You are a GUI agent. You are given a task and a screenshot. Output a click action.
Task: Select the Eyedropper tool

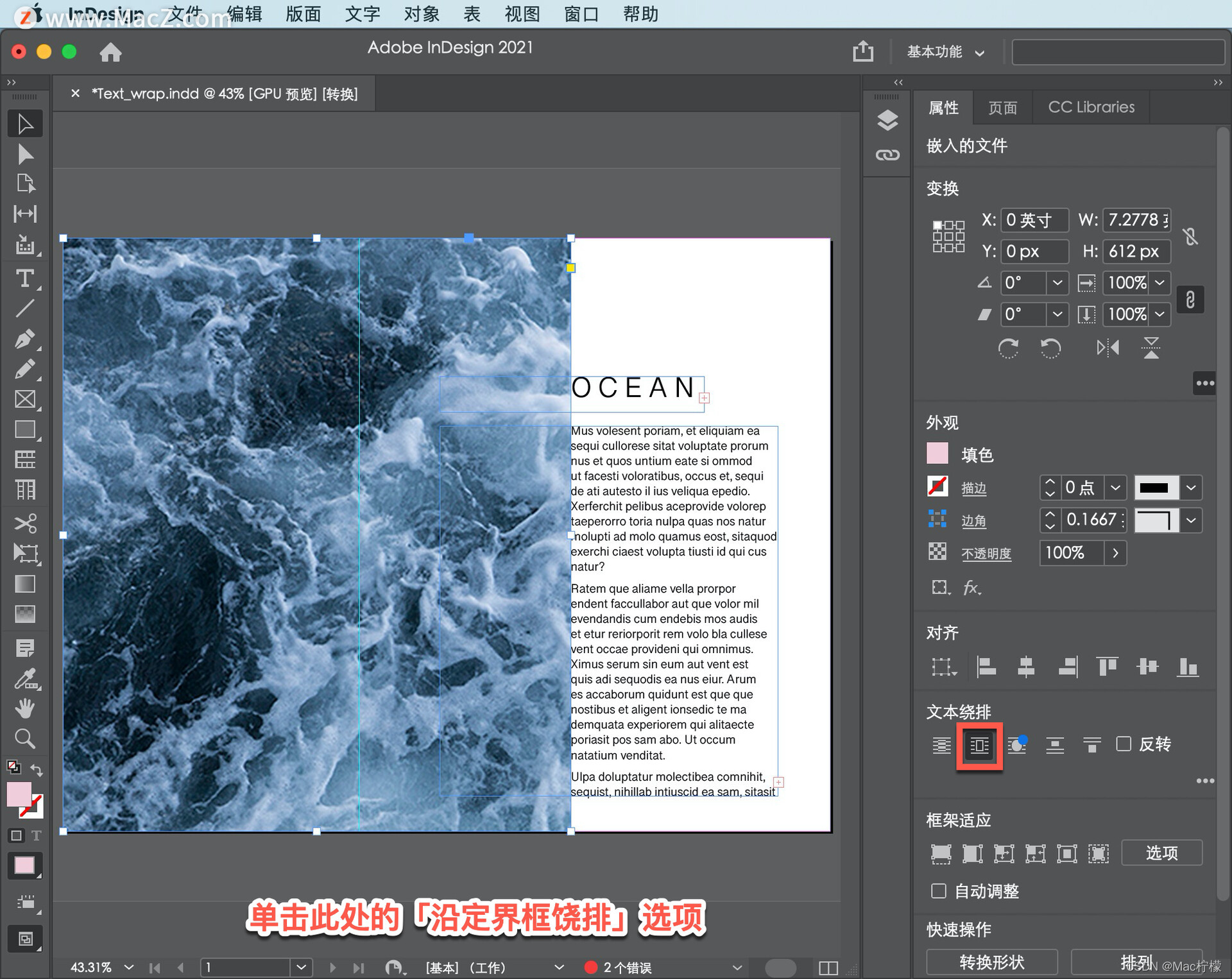[25, 678]
